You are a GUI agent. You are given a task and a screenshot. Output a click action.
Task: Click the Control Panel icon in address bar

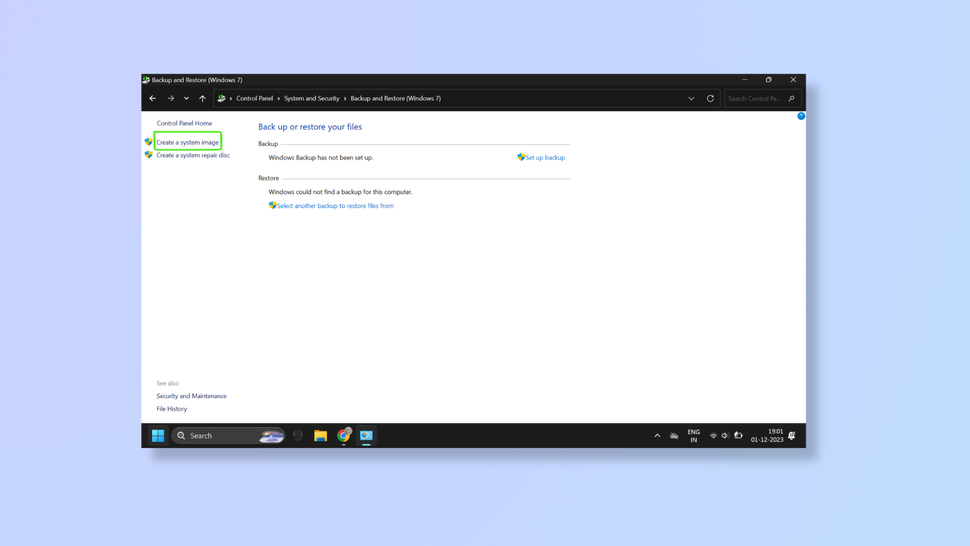[x=221, y=98]
